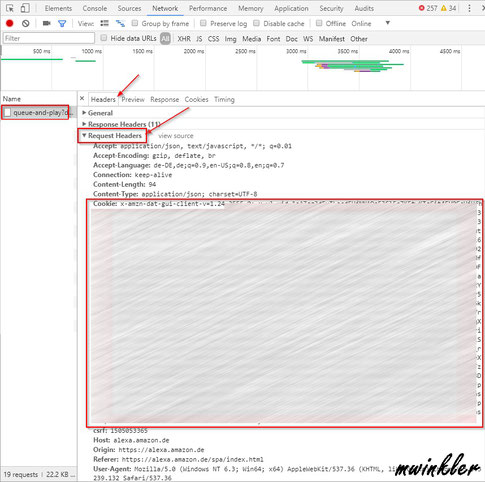Open the Response detail tab

tap(164, 99)
